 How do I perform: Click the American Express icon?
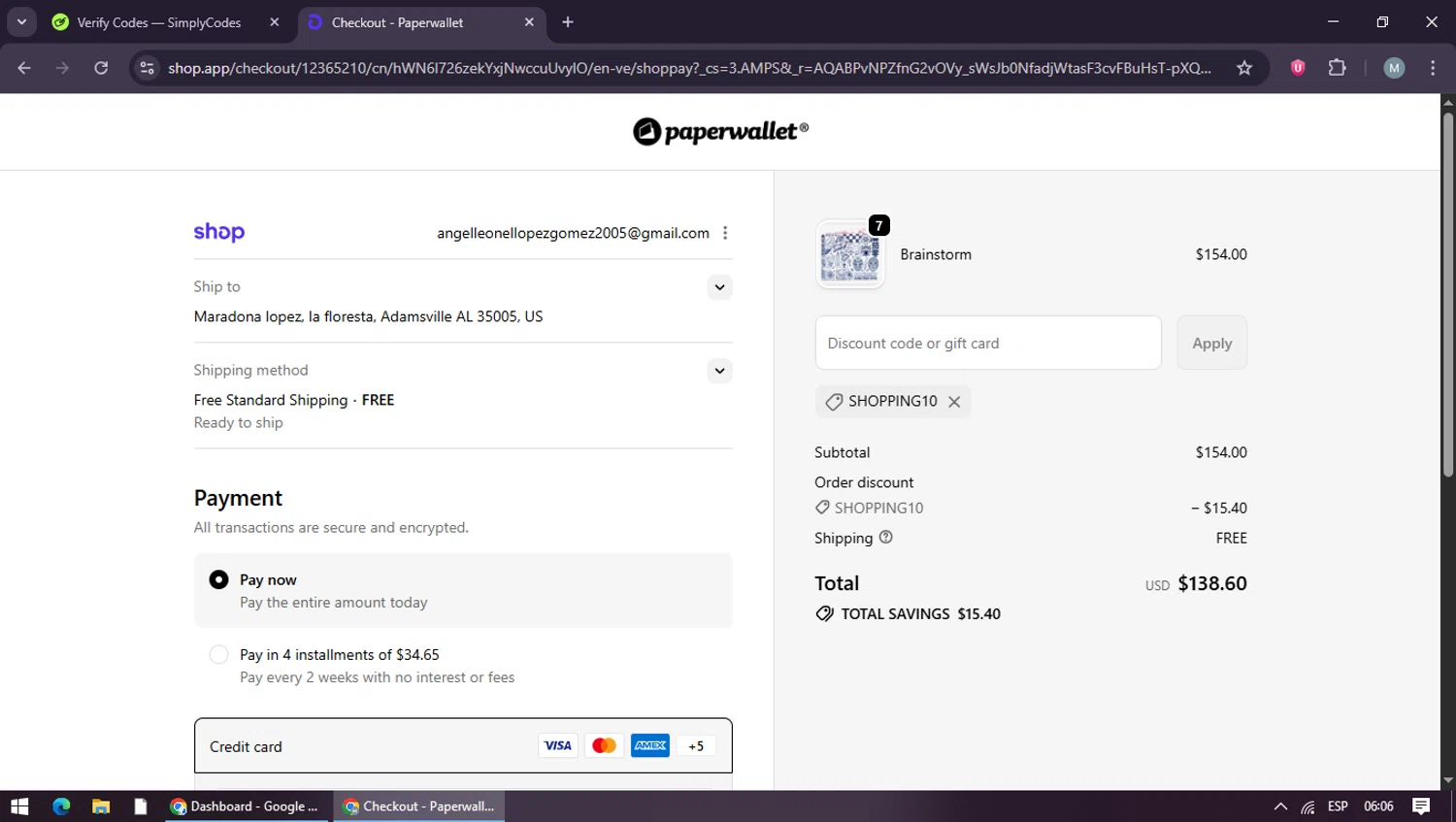650,745
